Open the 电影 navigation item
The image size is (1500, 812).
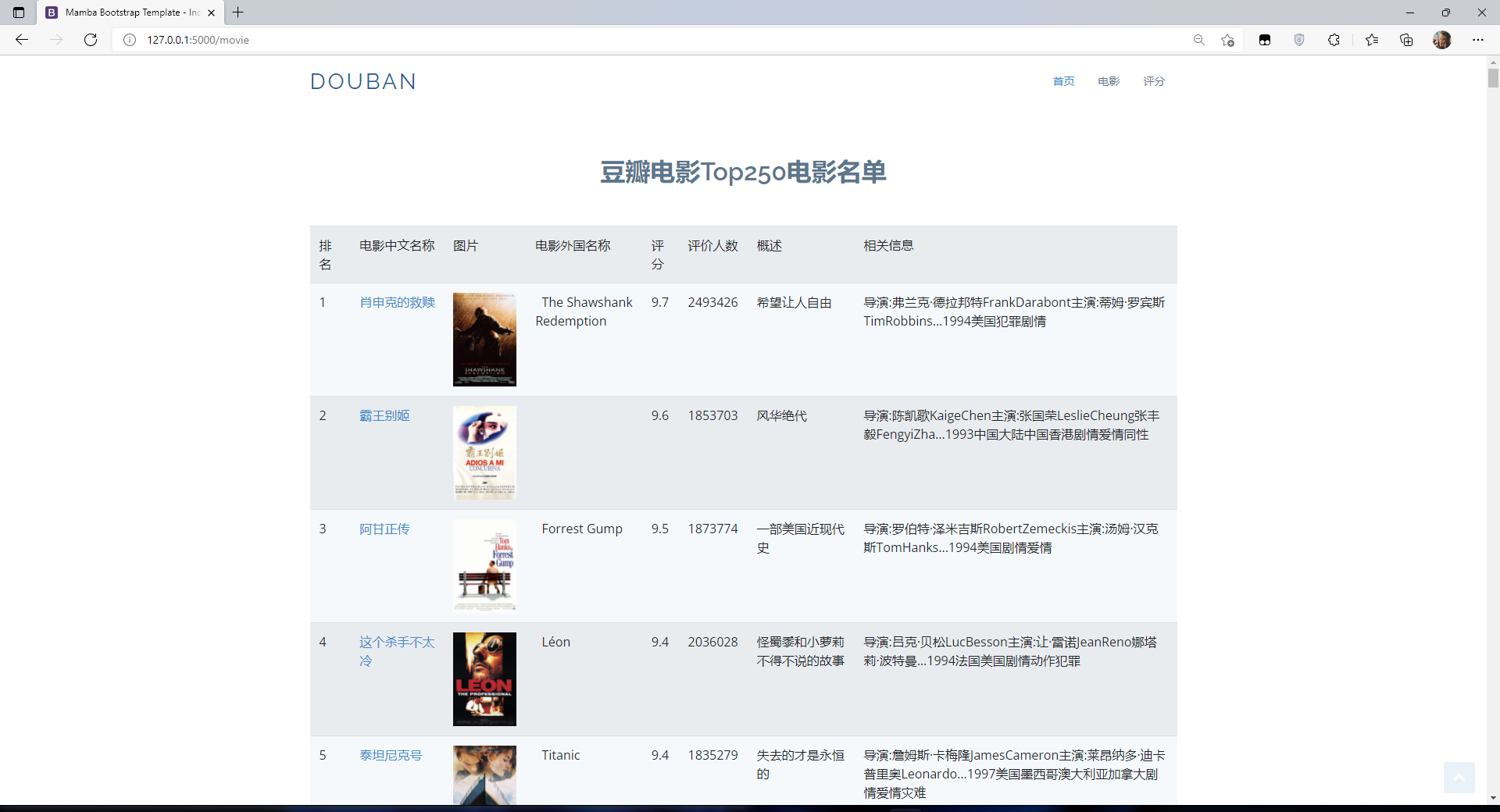click(1108, 81)
